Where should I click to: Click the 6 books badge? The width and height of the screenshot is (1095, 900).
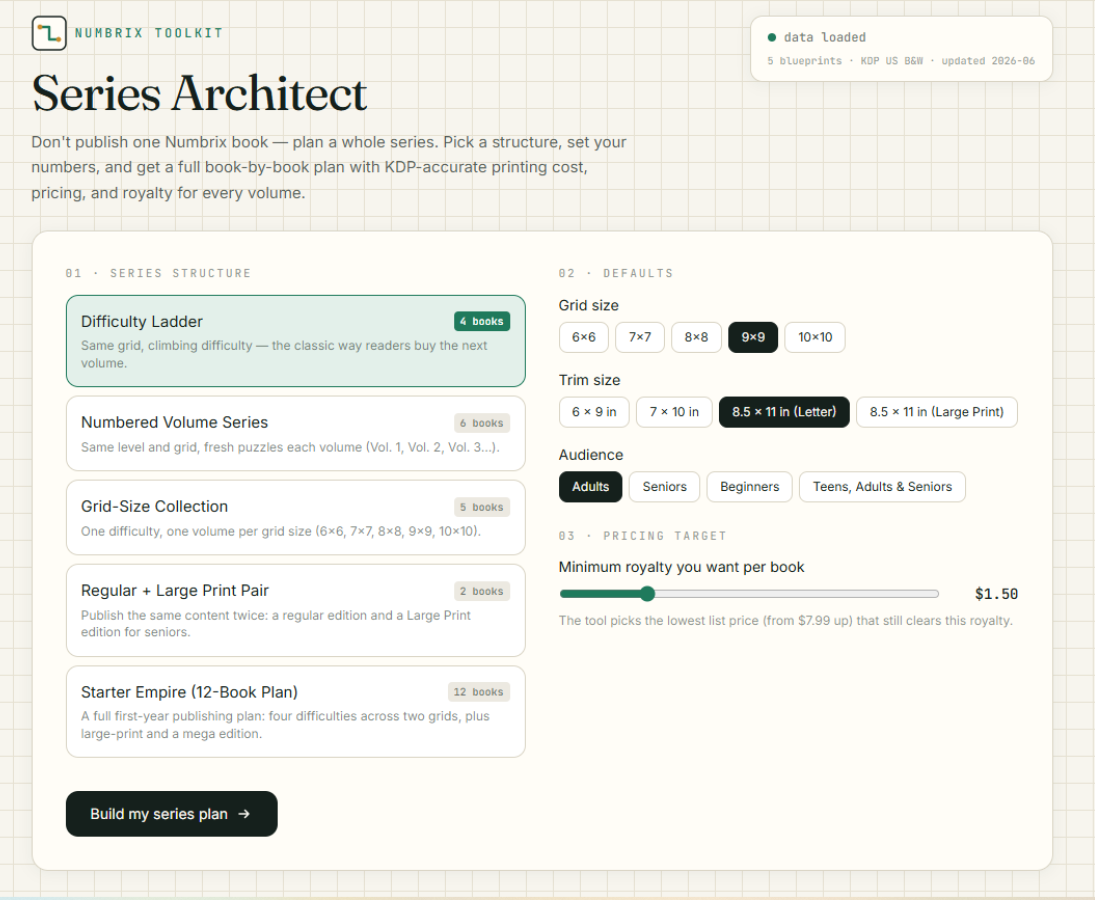pos(482,423)
